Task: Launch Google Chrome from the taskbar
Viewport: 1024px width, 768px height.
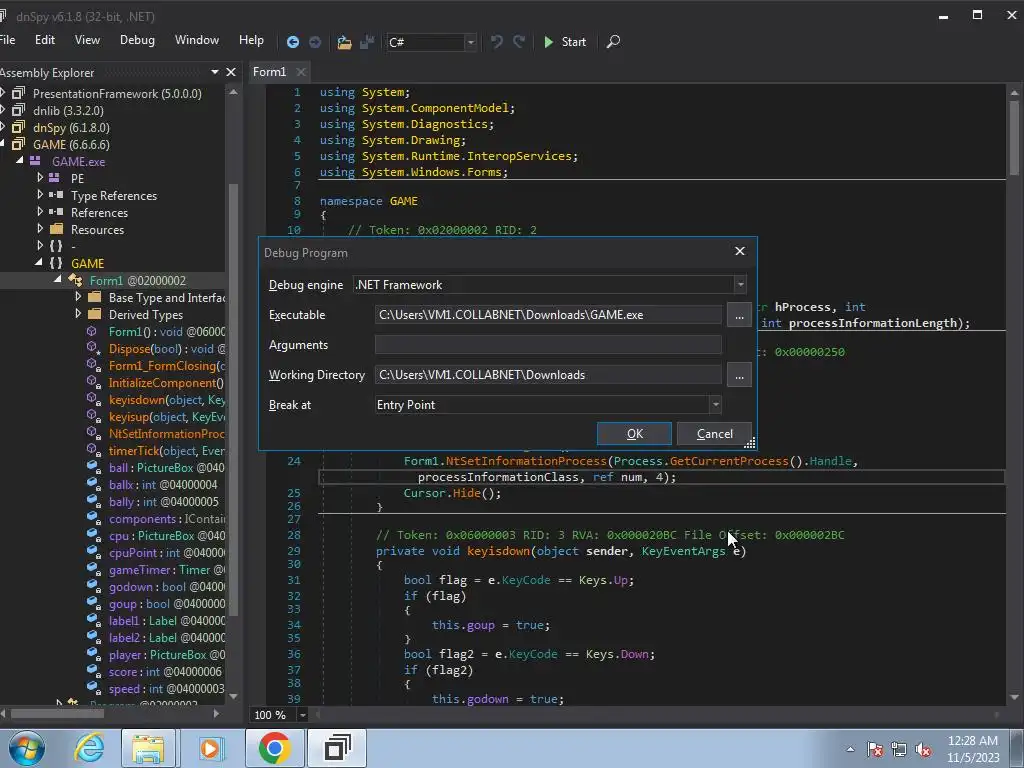Action: [274, 748]
